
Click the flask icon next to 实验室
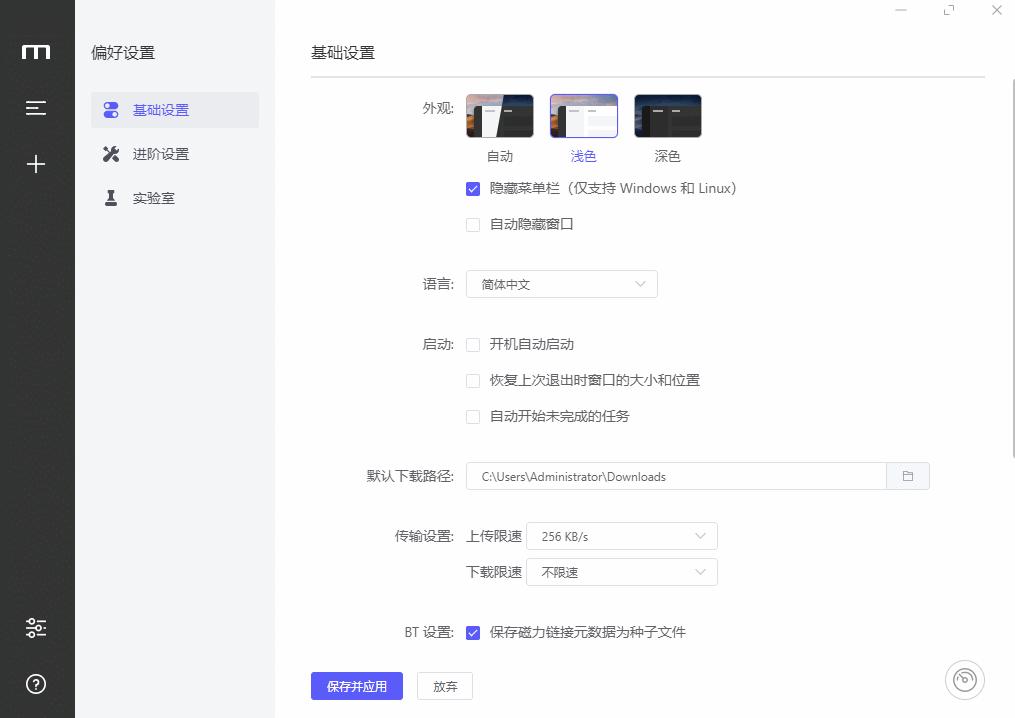pos(110,198)
